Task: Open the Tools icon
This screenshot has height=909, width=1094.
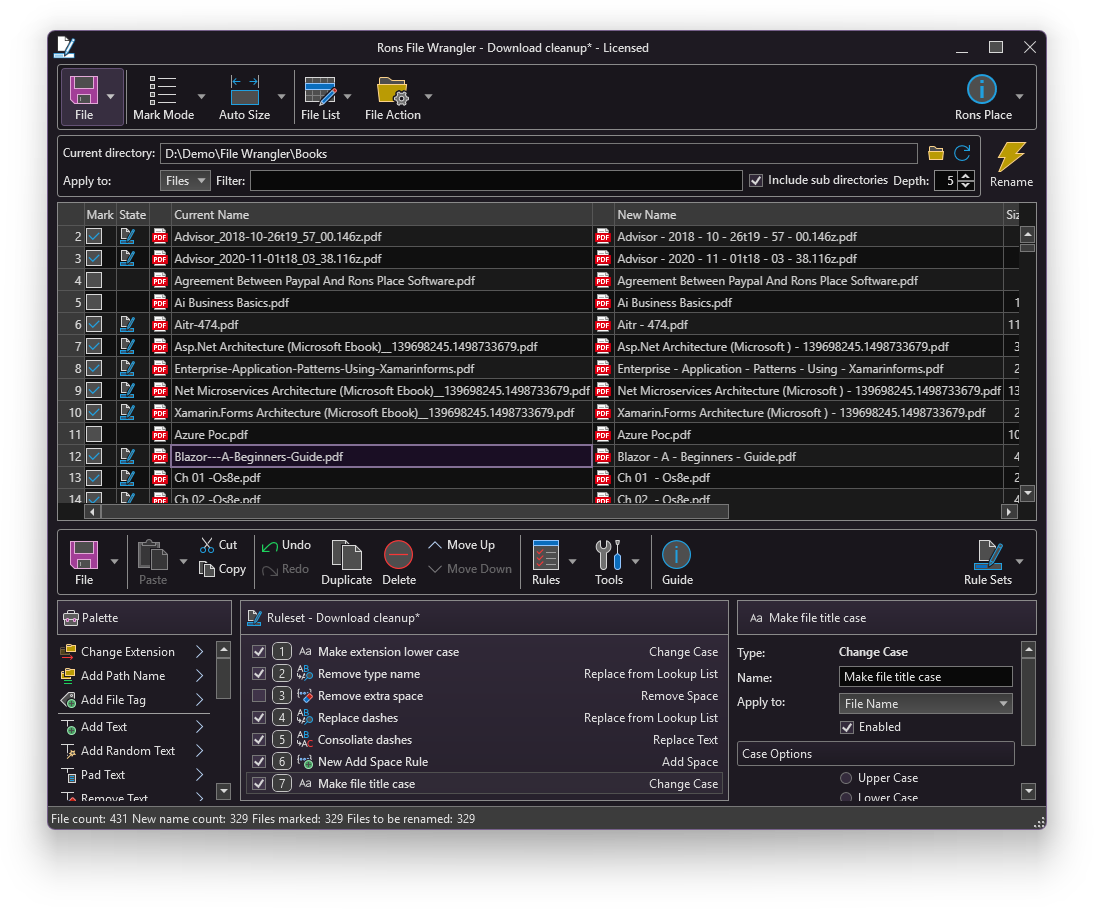Action: (x=608, y=555)
